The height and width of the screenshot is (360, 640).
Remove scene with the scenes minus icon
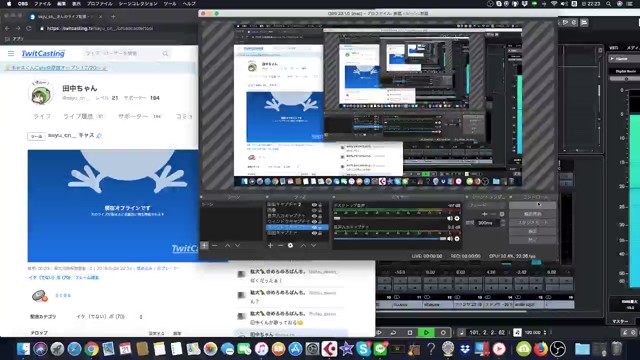point(215,245)
